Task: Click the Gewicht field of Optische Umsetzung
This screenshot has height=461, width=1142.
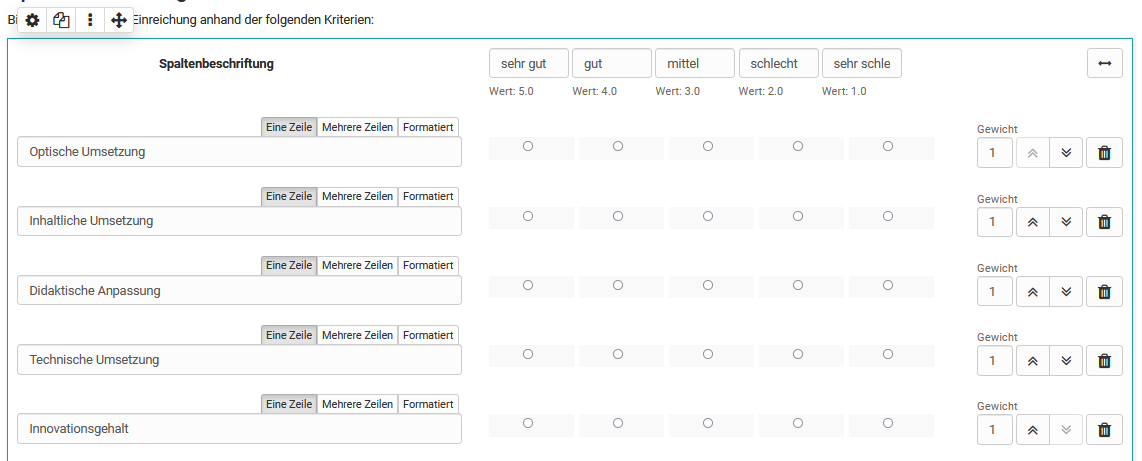Action: point(995,153)
